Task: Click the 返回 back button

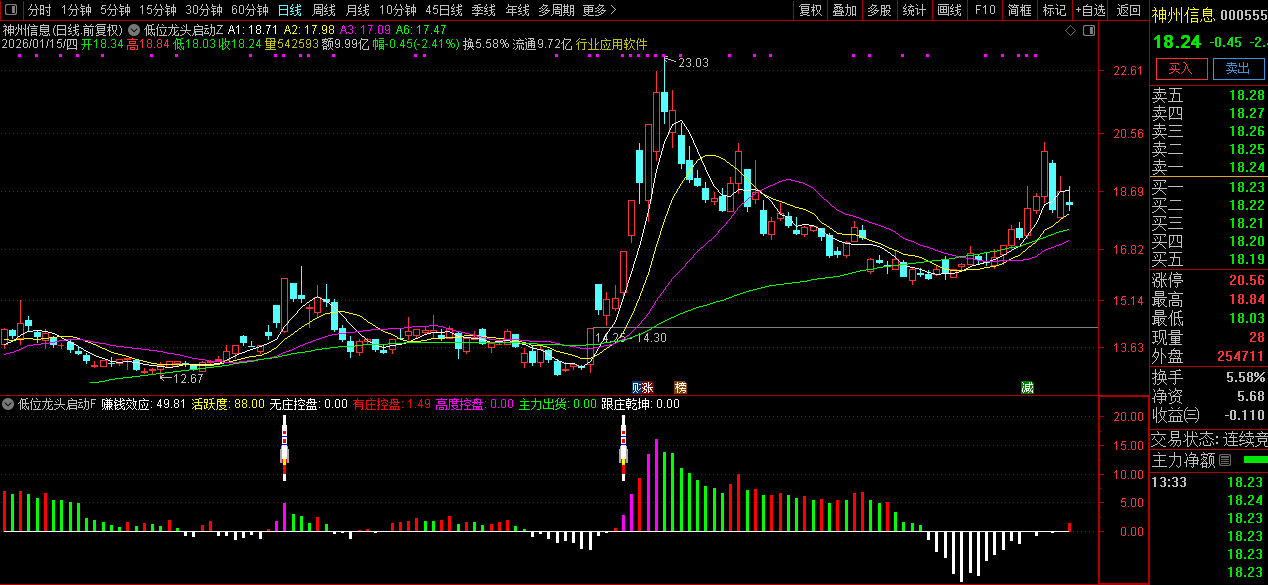Action: click(1128, 10)
